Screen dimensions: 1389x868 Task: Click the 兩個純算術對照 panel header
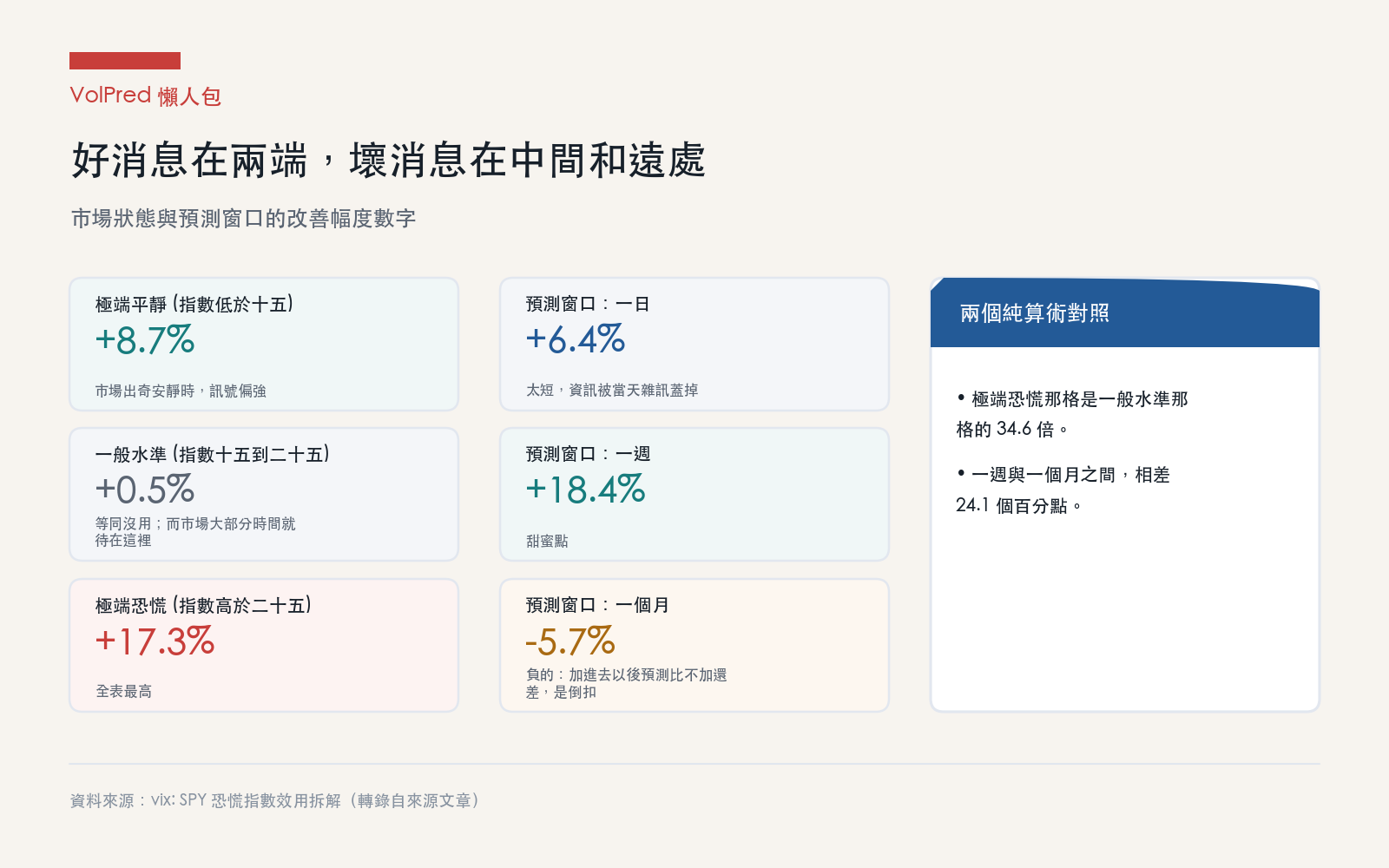click(x=1125, y=312)
